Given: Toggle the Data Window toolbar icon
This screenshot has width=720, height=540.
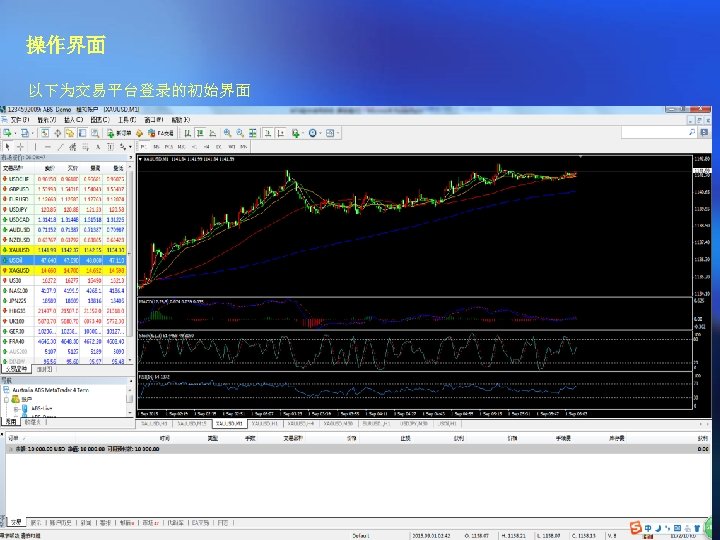Looking at the screenshot, I should point(57,133).
